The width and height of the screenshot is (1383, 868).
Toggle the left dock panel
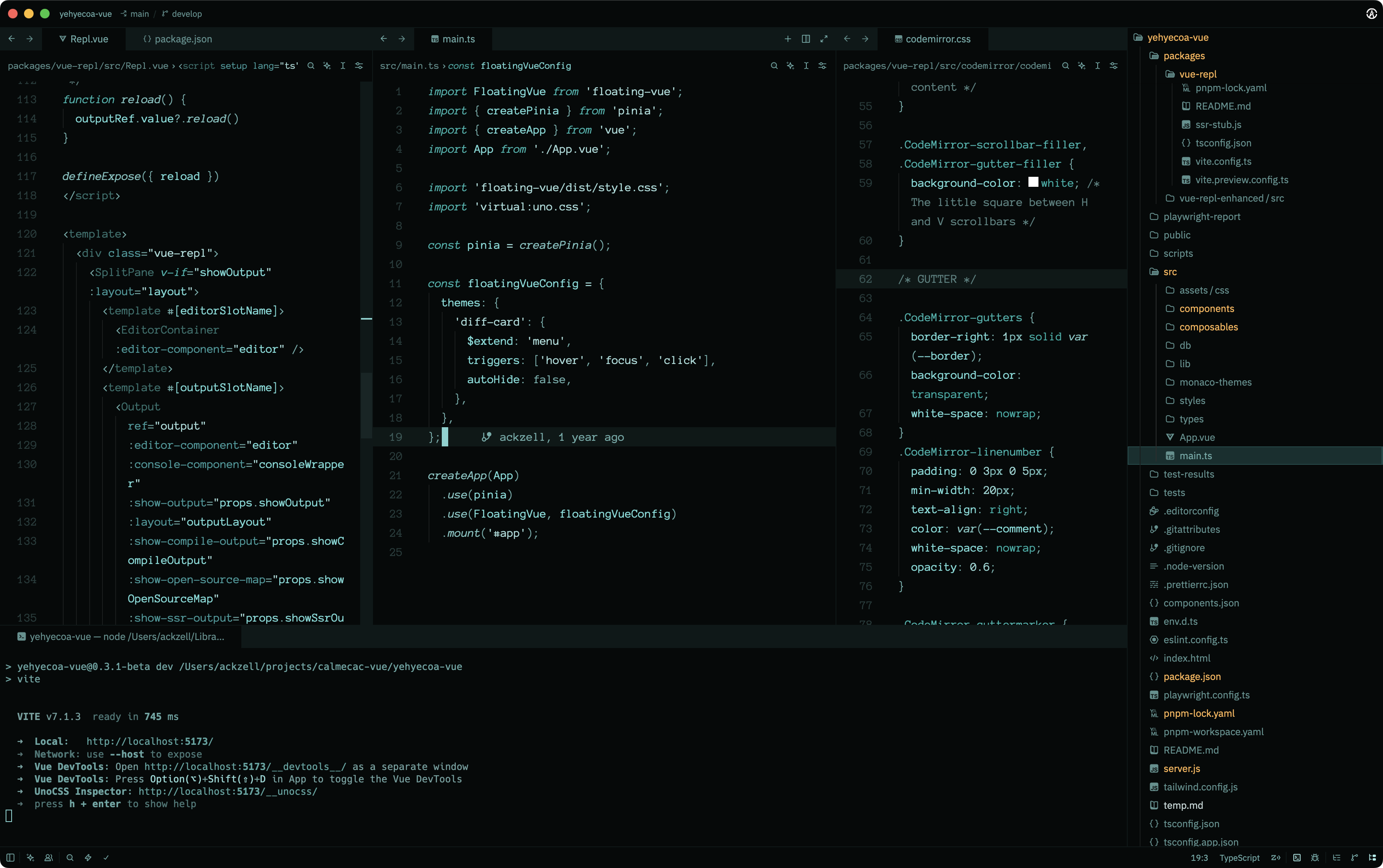[x=10, y=857]
